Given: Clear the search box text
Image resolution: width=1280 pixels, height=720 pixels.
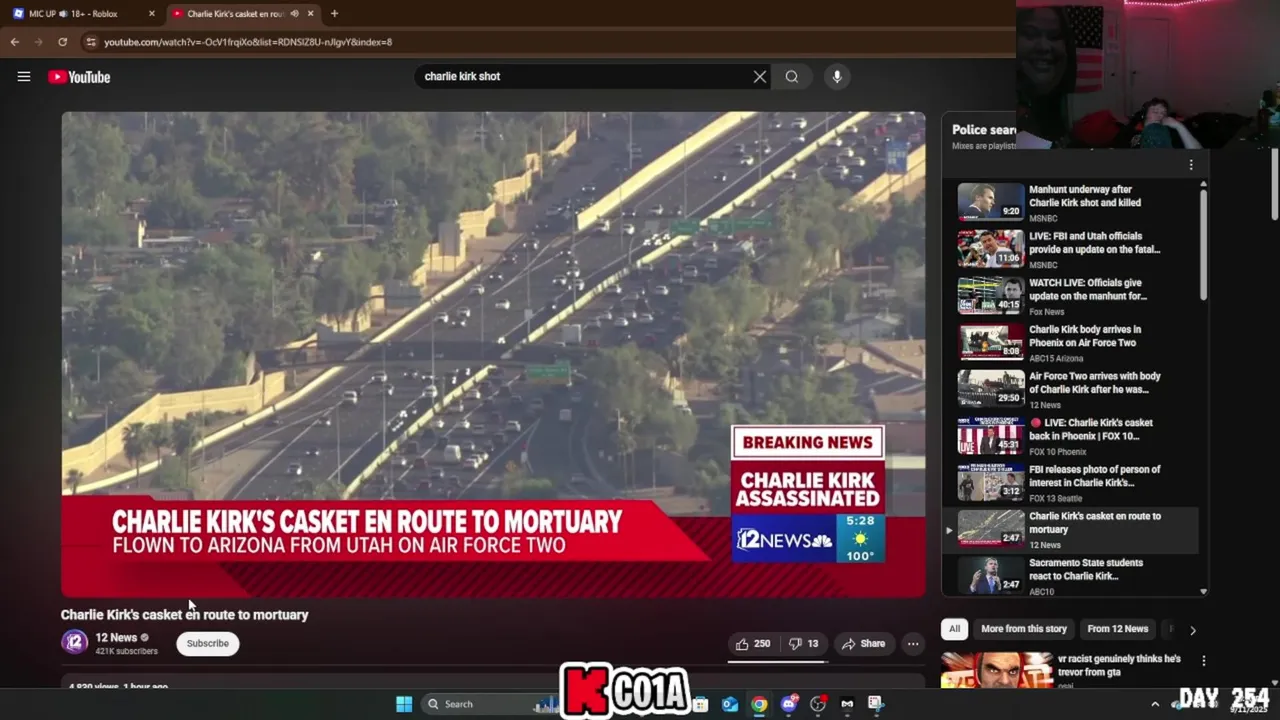Looking at the screenshot, I should point(760,76).
